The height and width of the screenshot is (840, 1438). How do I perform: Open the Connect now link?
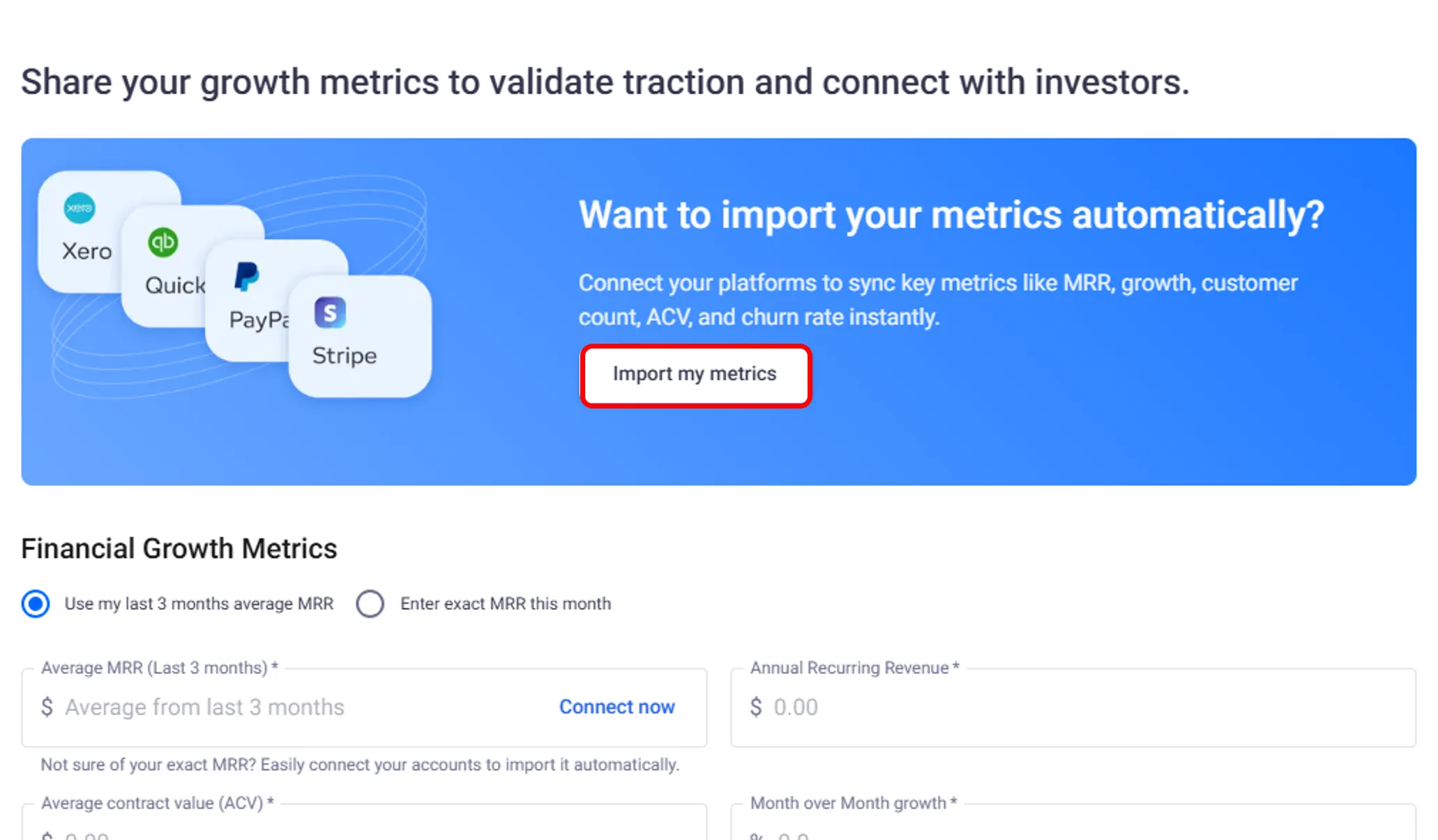point(617,707)
